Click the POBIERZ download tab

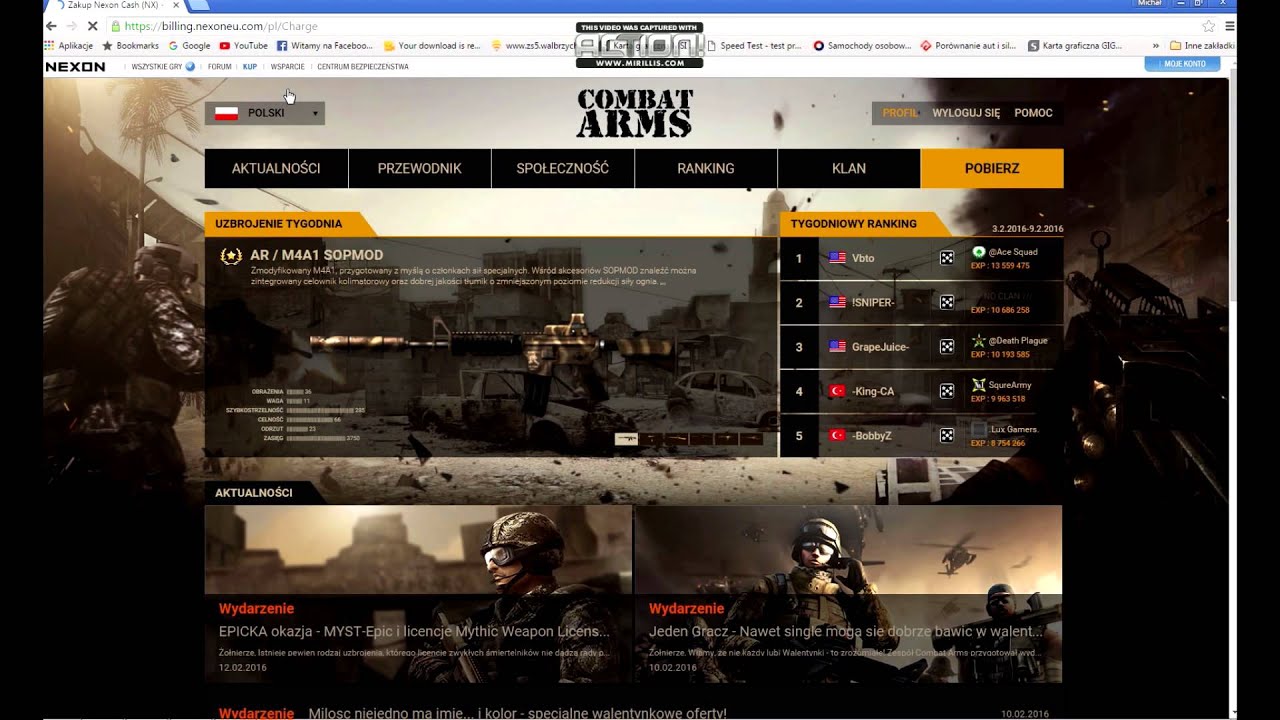tap(992, 168)
